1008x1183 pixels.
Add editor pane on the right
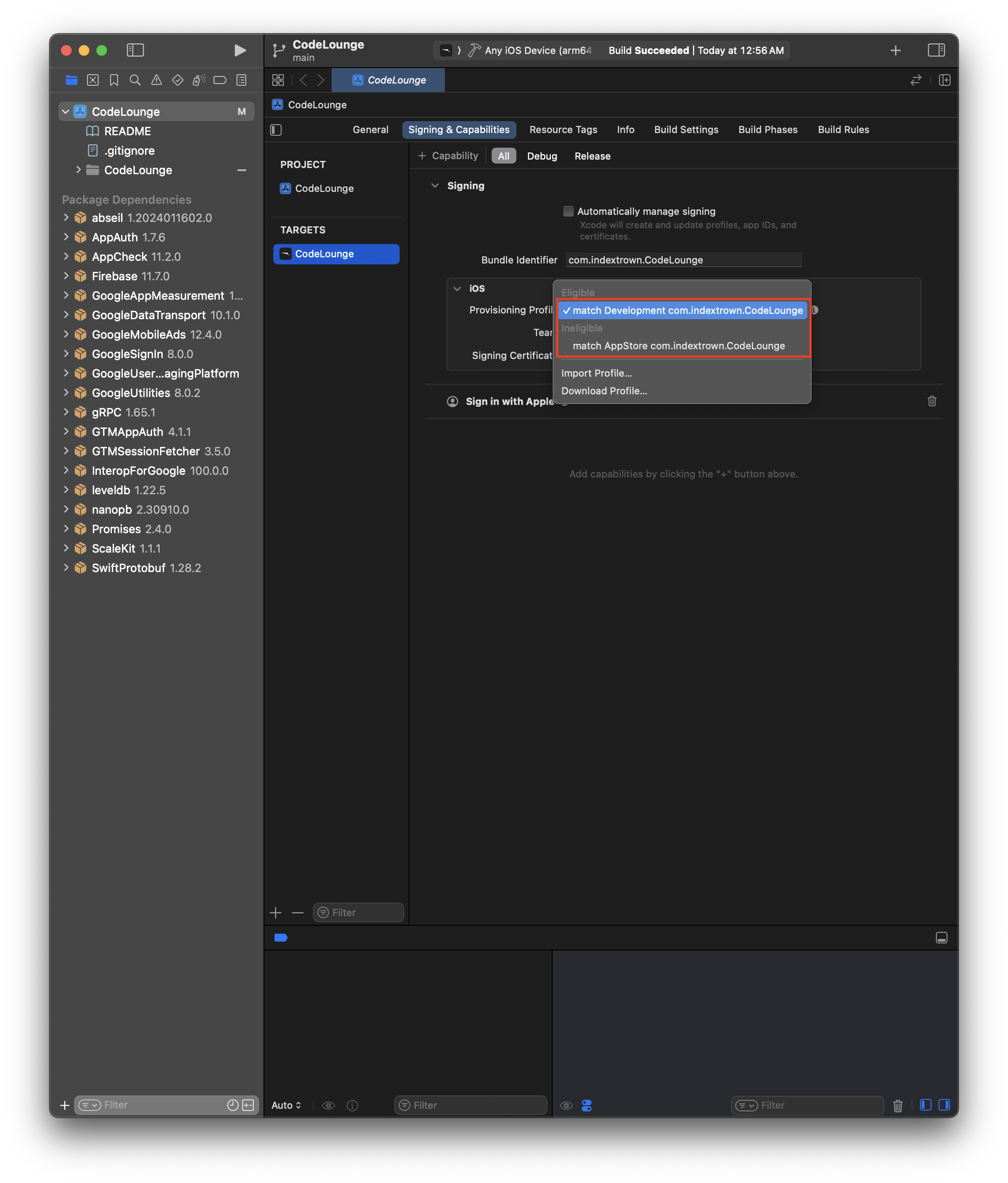[945, 80]
